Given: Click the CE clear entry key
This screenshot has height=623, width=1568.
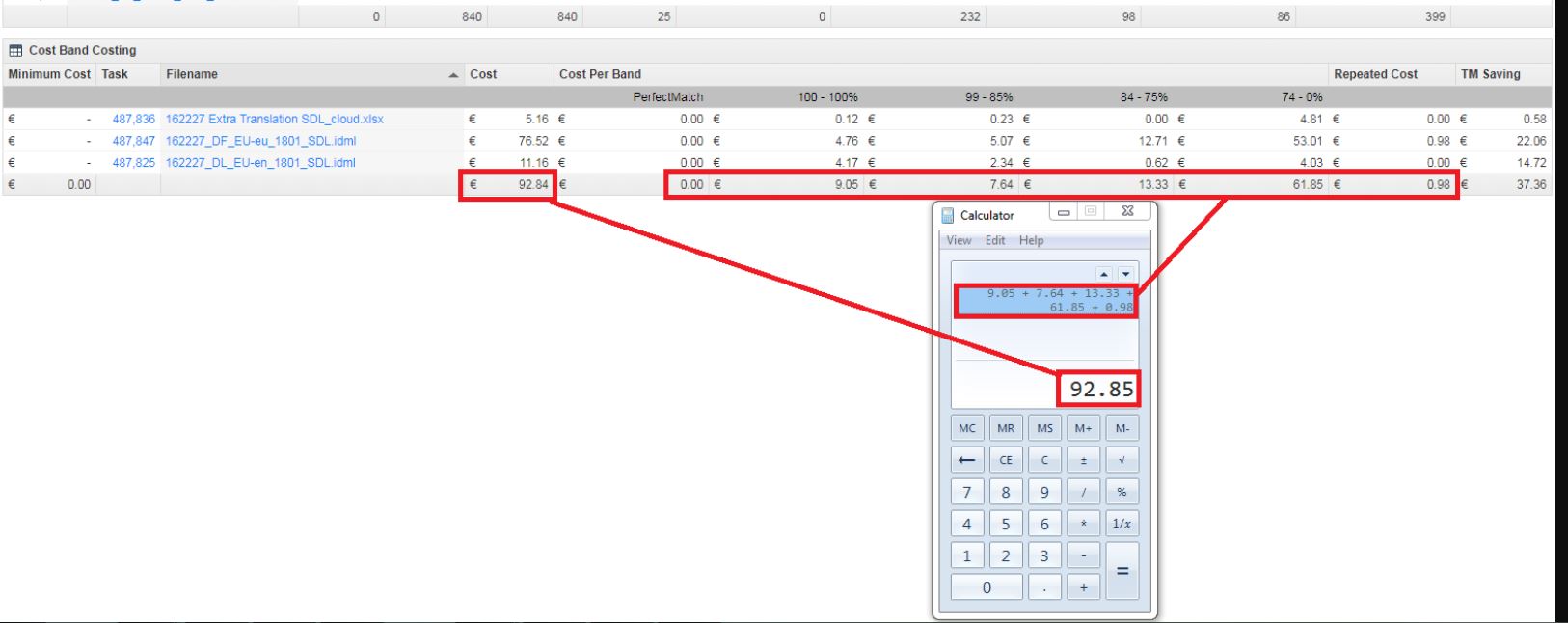Looking at the screenshot, I should [x=1006, y=460].
